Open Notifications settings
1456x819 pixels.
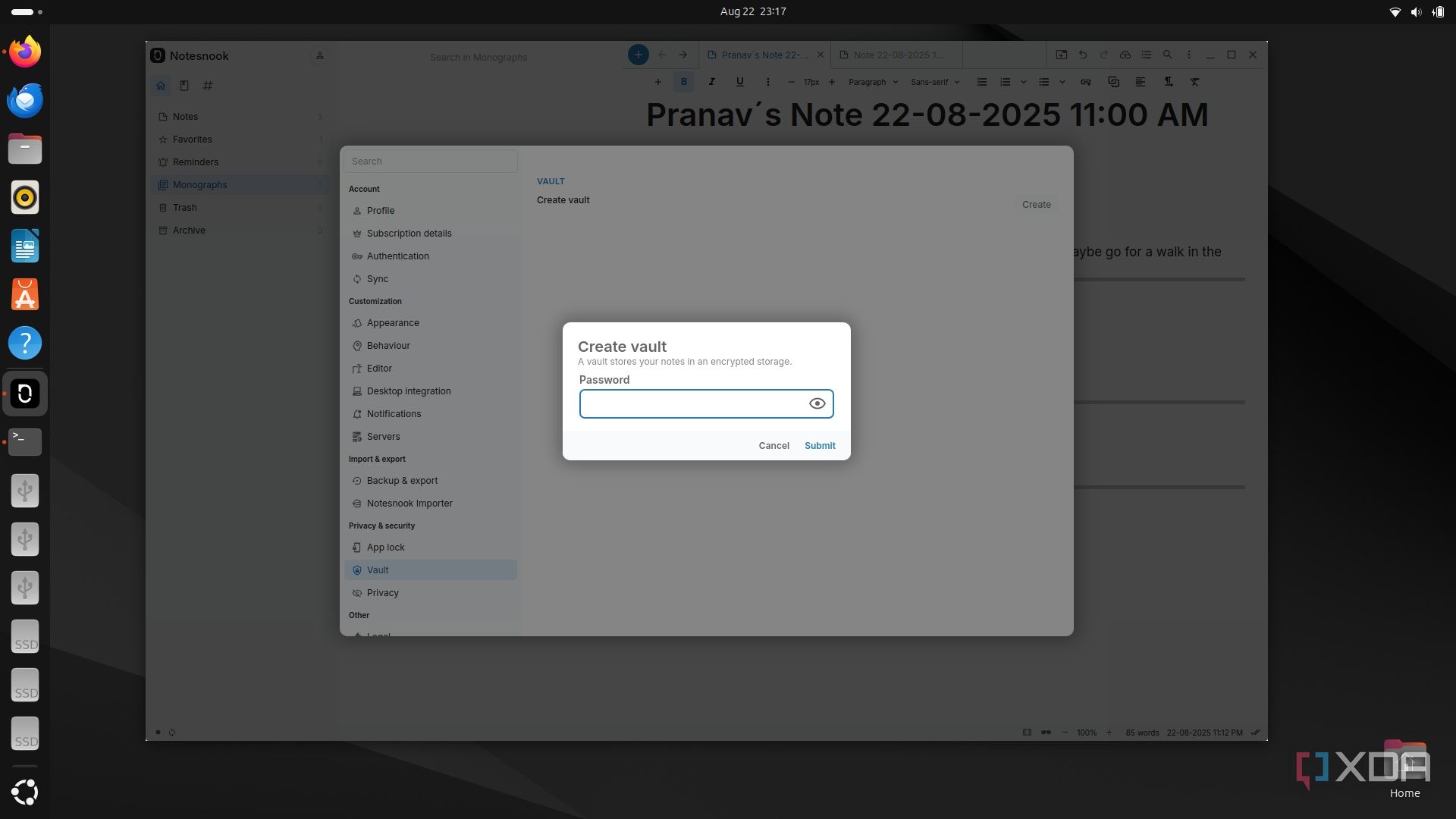(430, 414)
